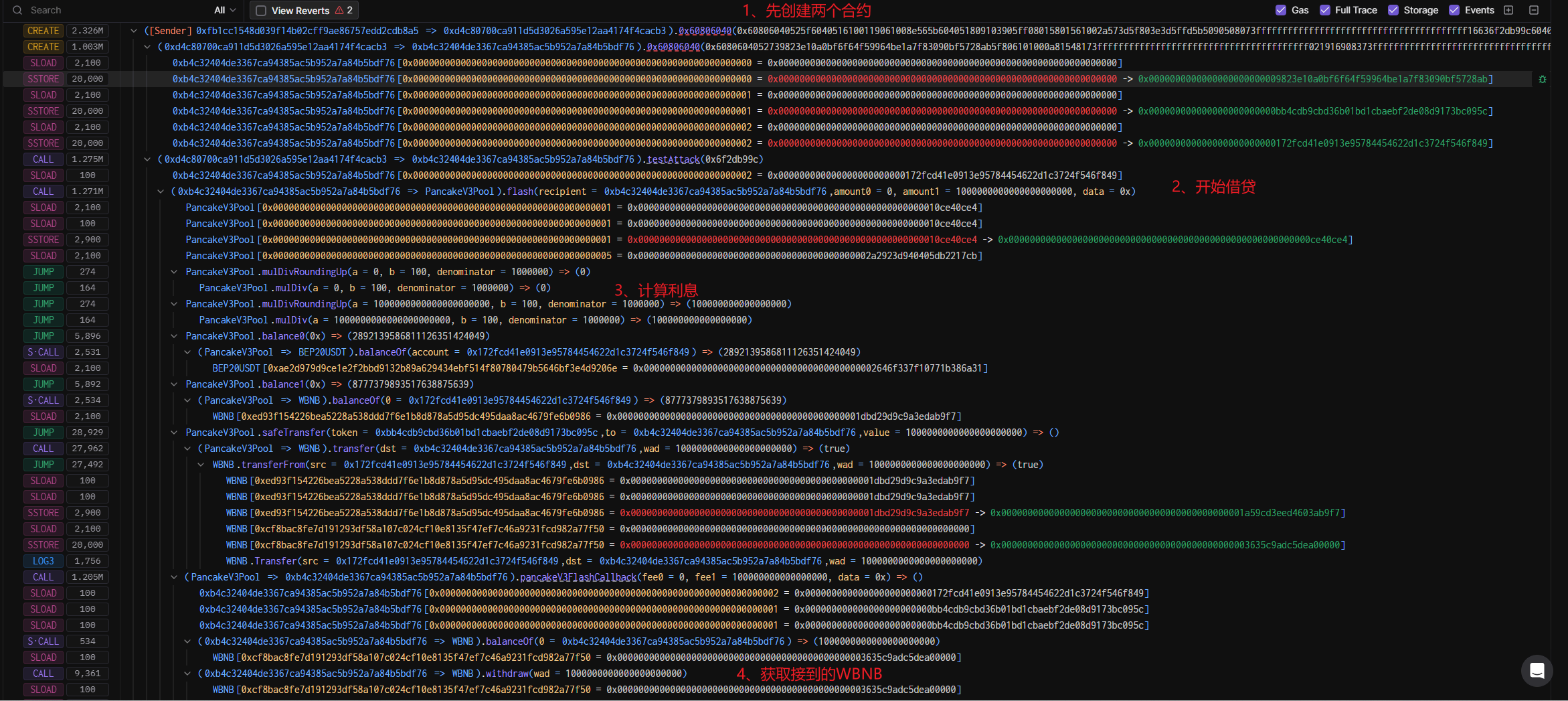Collapse the PancakeV3Pool balance0 row
The height and width of the screenshot is (701, 1568).
pos(174,336)
